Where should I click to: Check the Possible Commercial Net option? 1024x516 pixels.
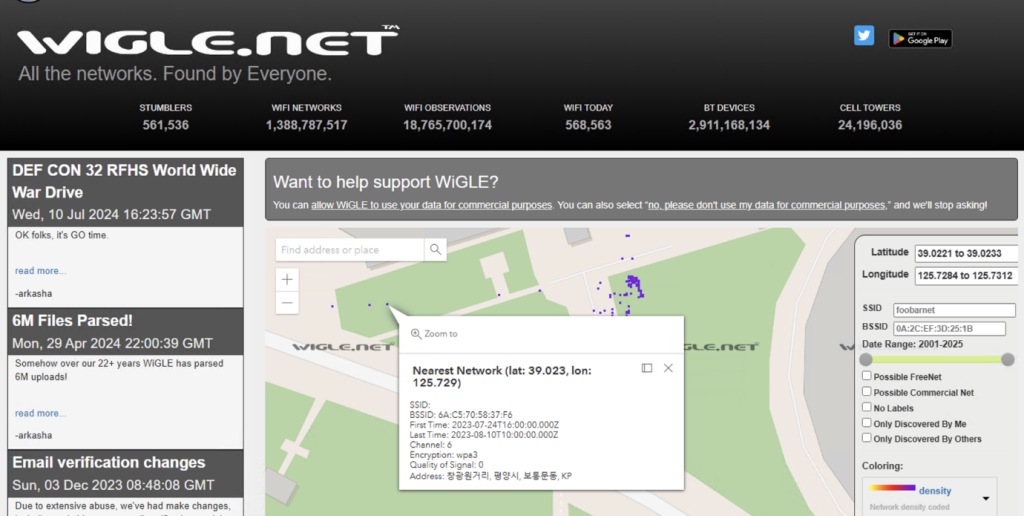pyautogui.click(x=867, y=392)
